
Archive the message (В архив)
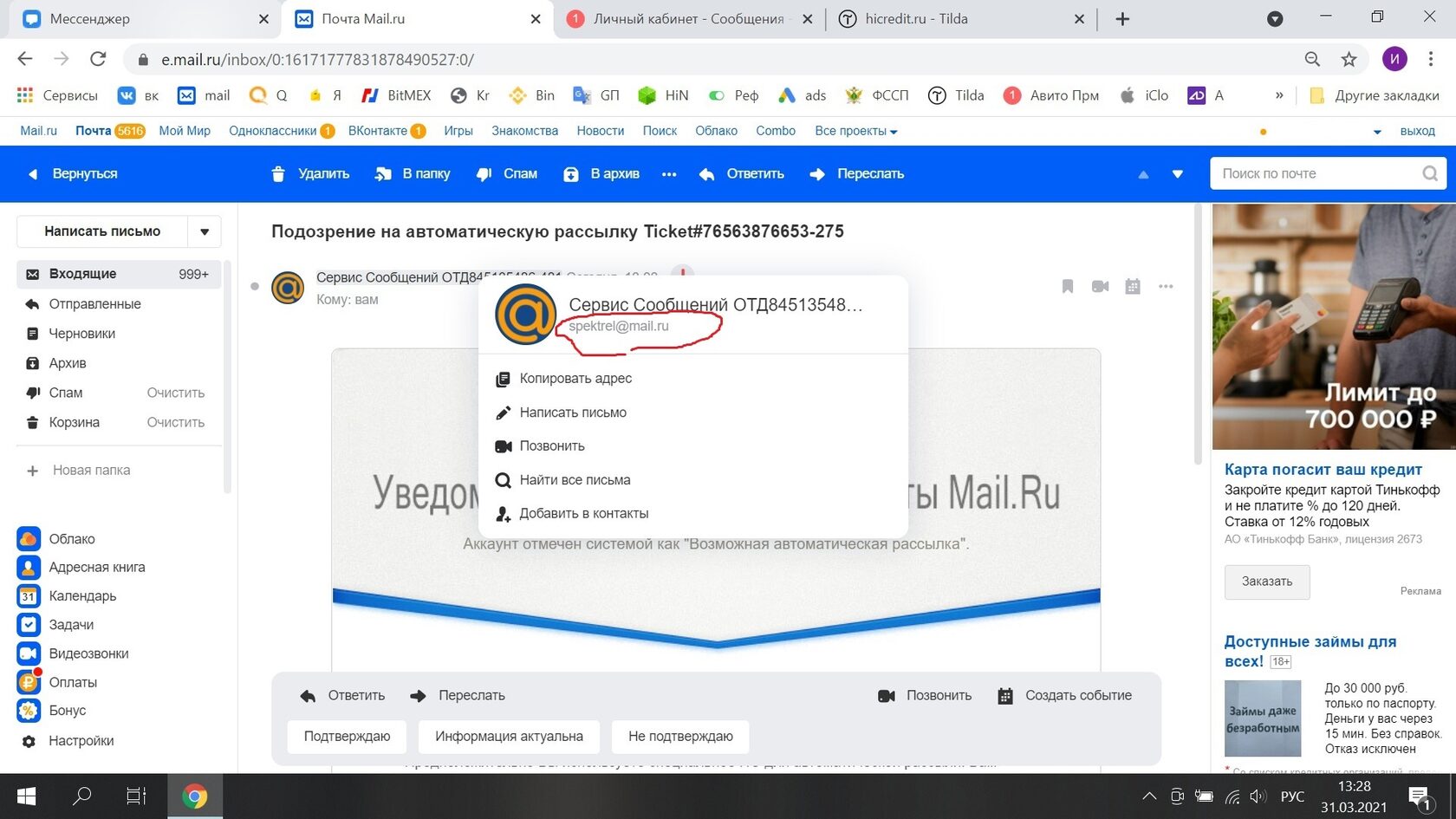601,174
